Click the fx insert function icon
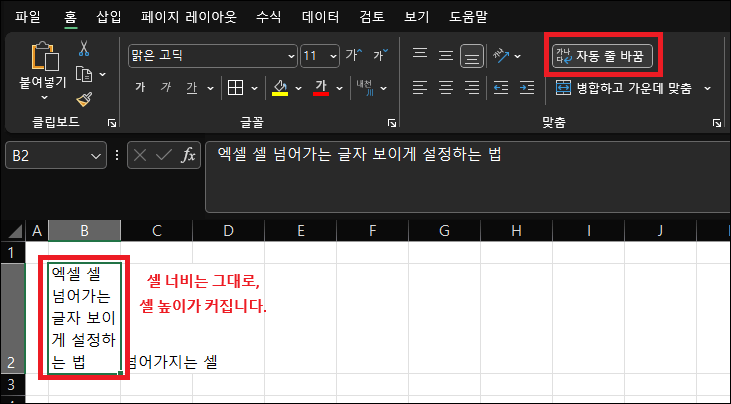731x404 pixels. pyautogui.click(x=188, y=155)
